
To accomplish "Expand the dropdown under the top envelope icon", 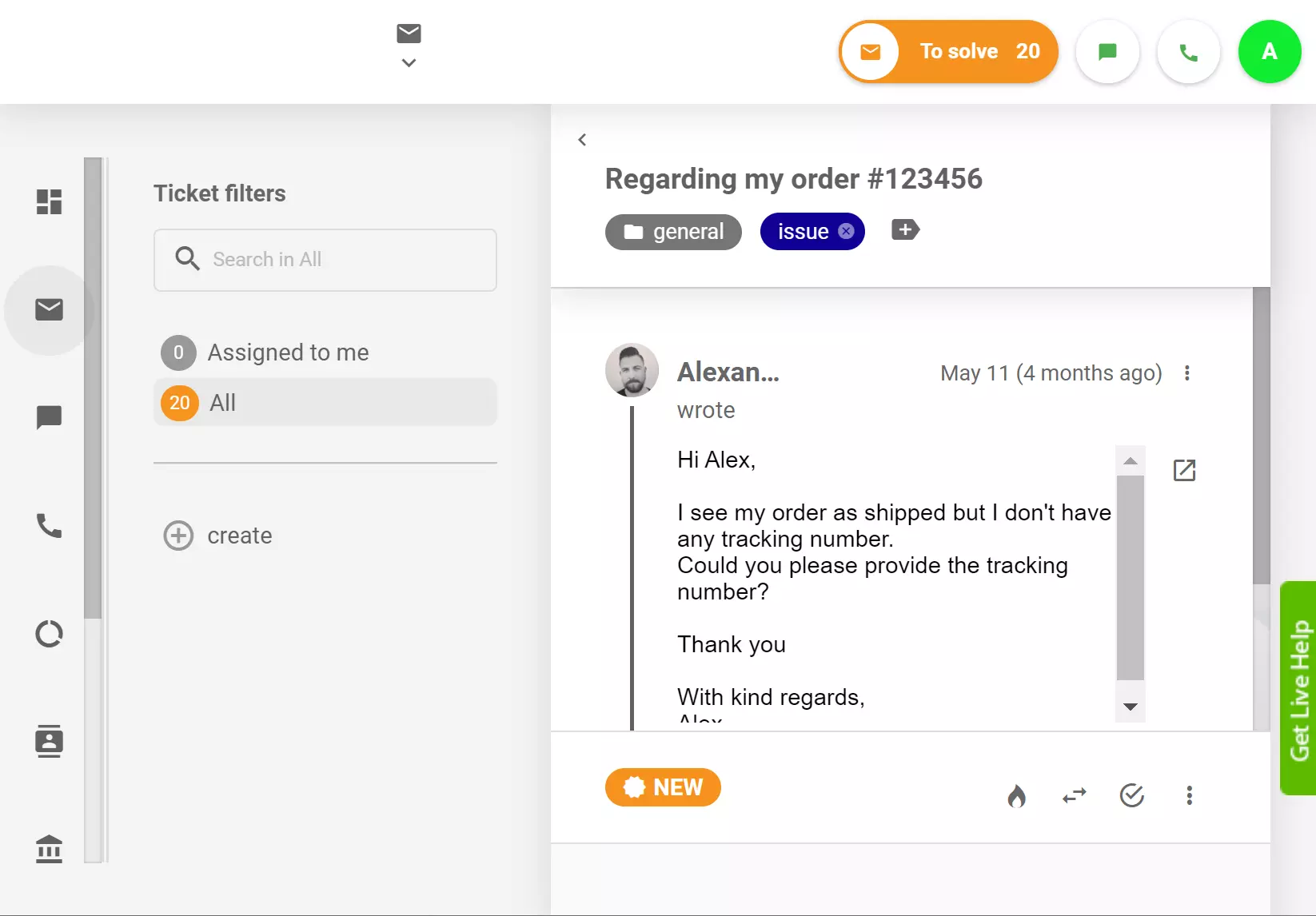I will pos(409,62).
